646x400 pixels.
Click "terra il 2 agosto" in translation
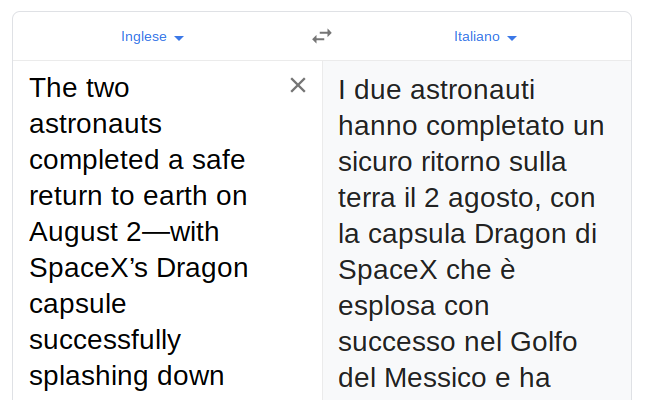pyautogui.click(x=440, y=198)
